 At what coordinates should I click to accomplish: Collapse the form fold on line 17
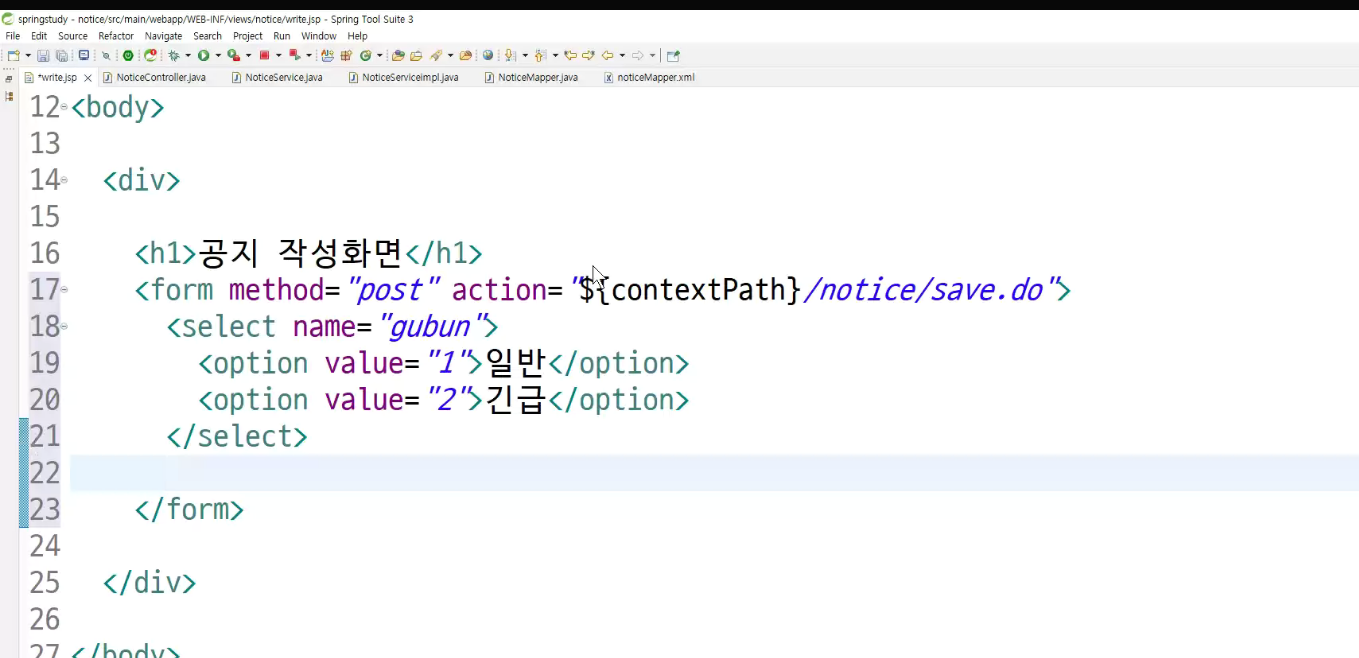coord(64,289)
